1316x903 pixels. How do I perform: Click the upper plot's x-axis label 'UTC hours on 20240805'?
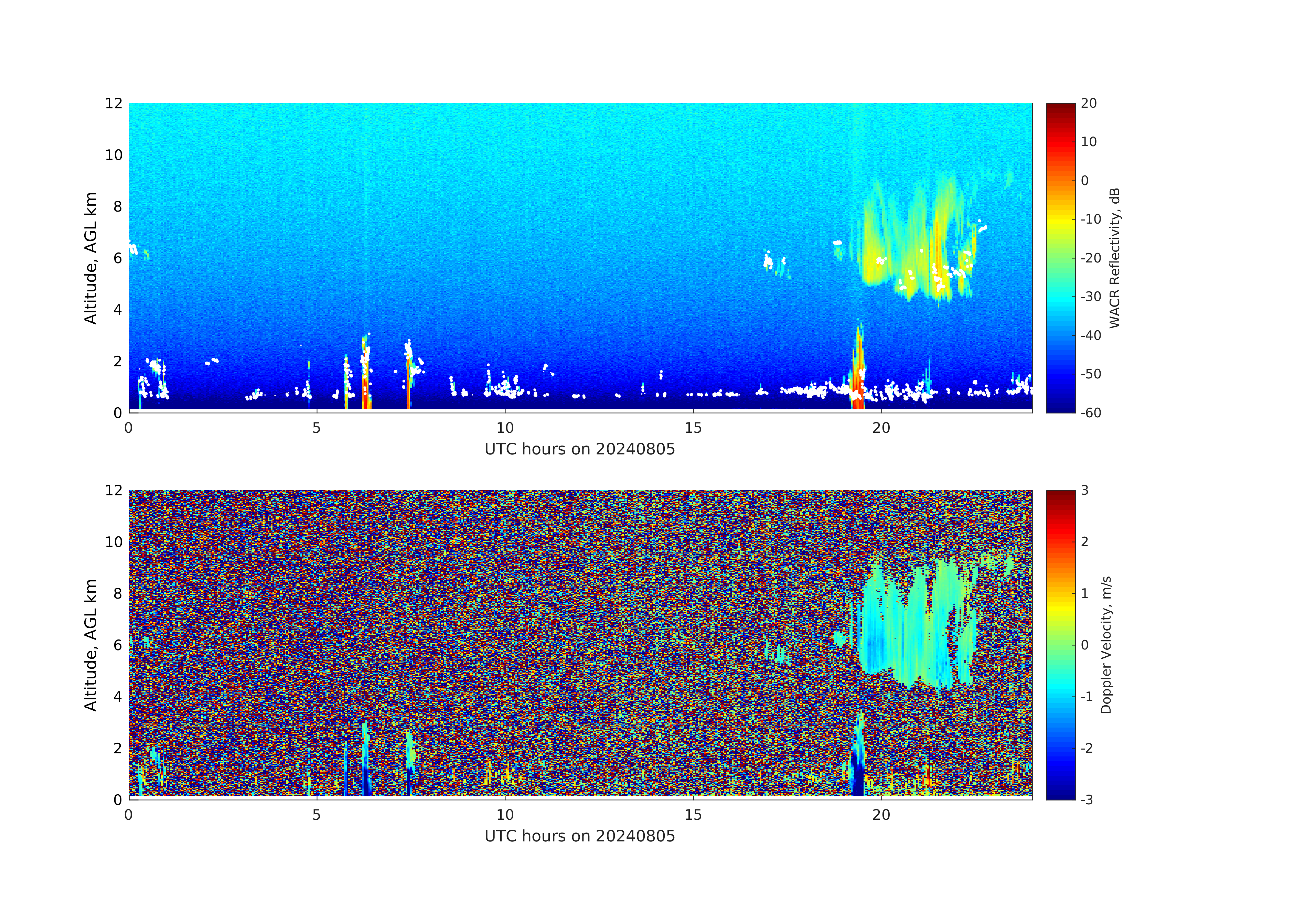[579, 450]
